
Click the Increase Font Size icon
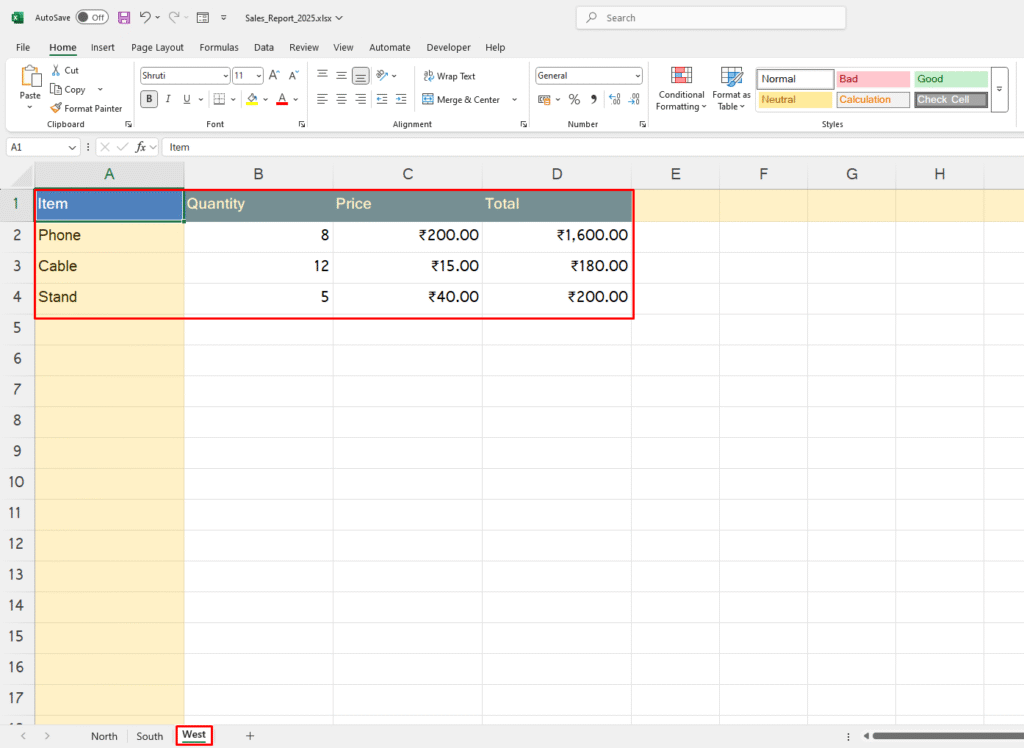click(x=274, y=75)
